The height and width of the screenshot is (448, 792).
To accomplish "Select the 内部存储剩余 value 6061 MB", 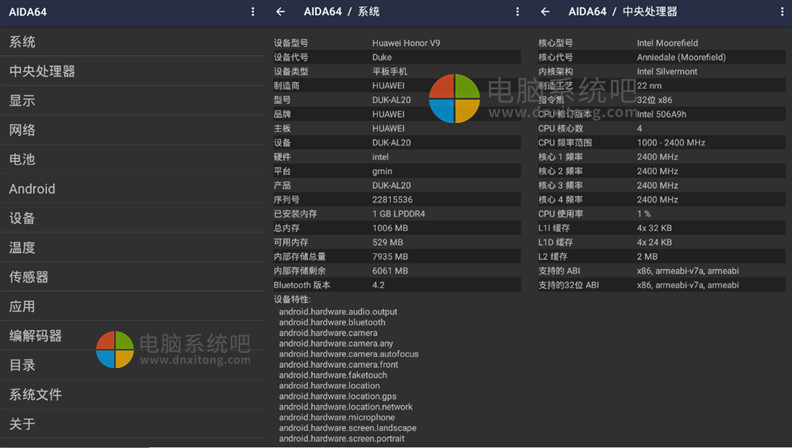I will point(390,271).
